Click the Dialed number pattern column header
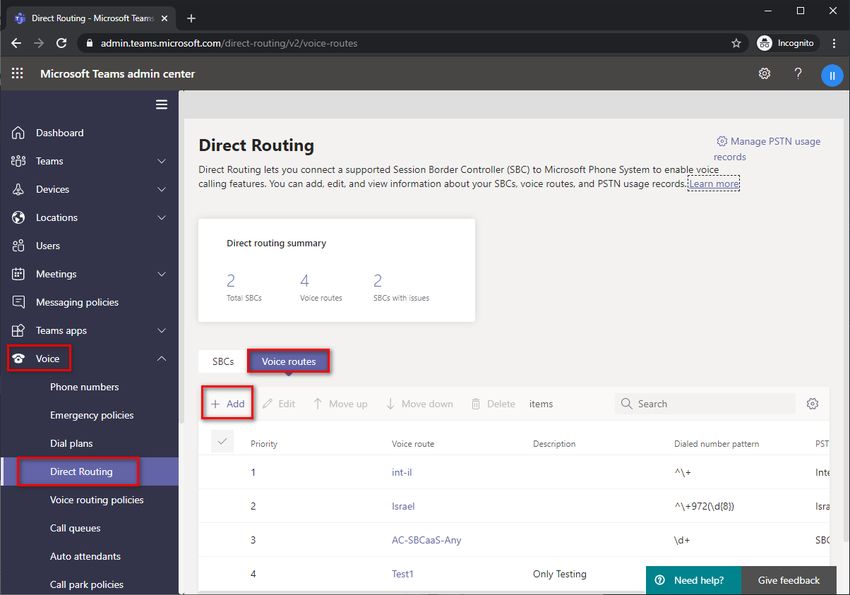This screenshot has width=850, height=595. [716, 444]
